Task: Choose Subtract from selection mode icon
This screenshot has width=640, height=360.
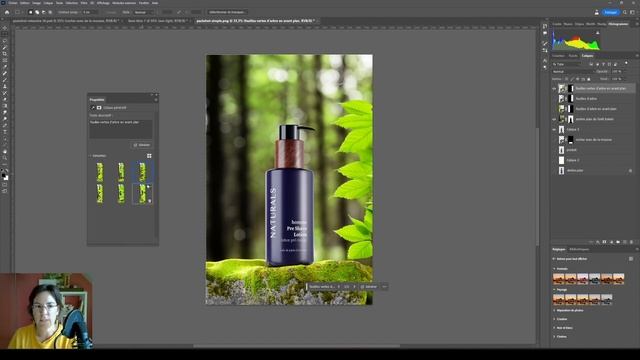Action: [x=44, y=12]
